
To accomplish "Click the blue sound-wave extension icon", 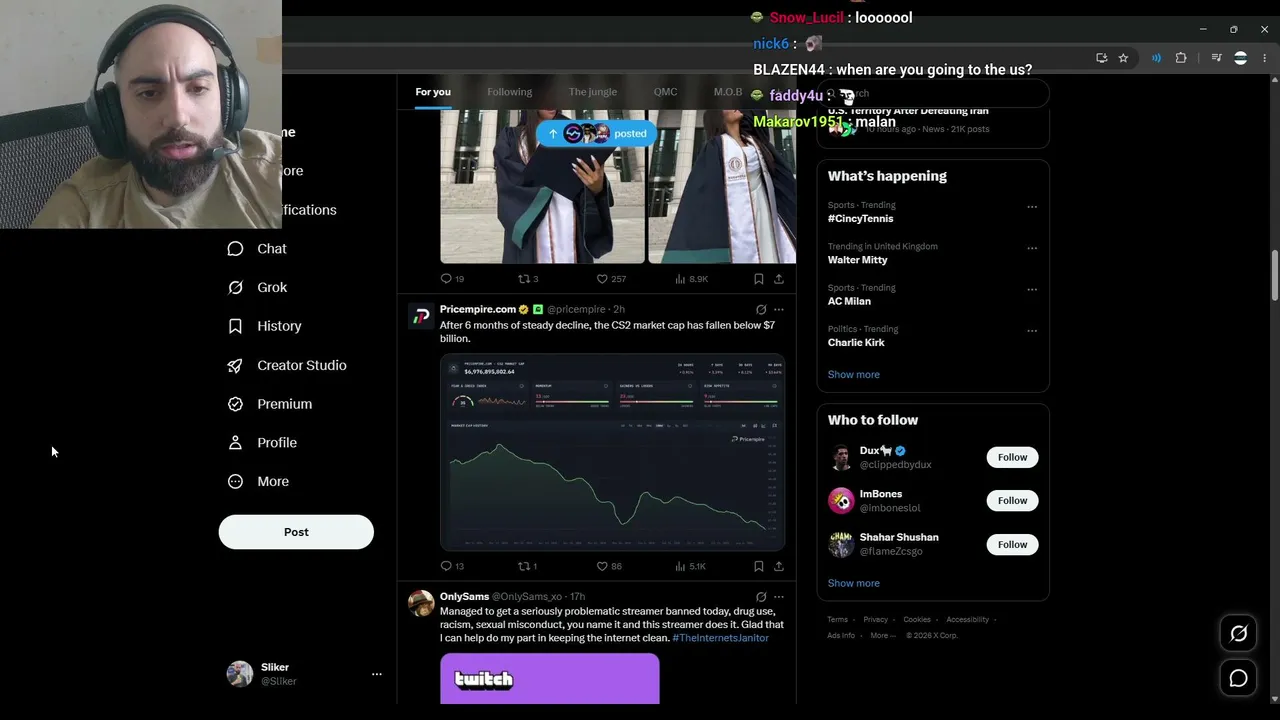I will click(1156, 58).
